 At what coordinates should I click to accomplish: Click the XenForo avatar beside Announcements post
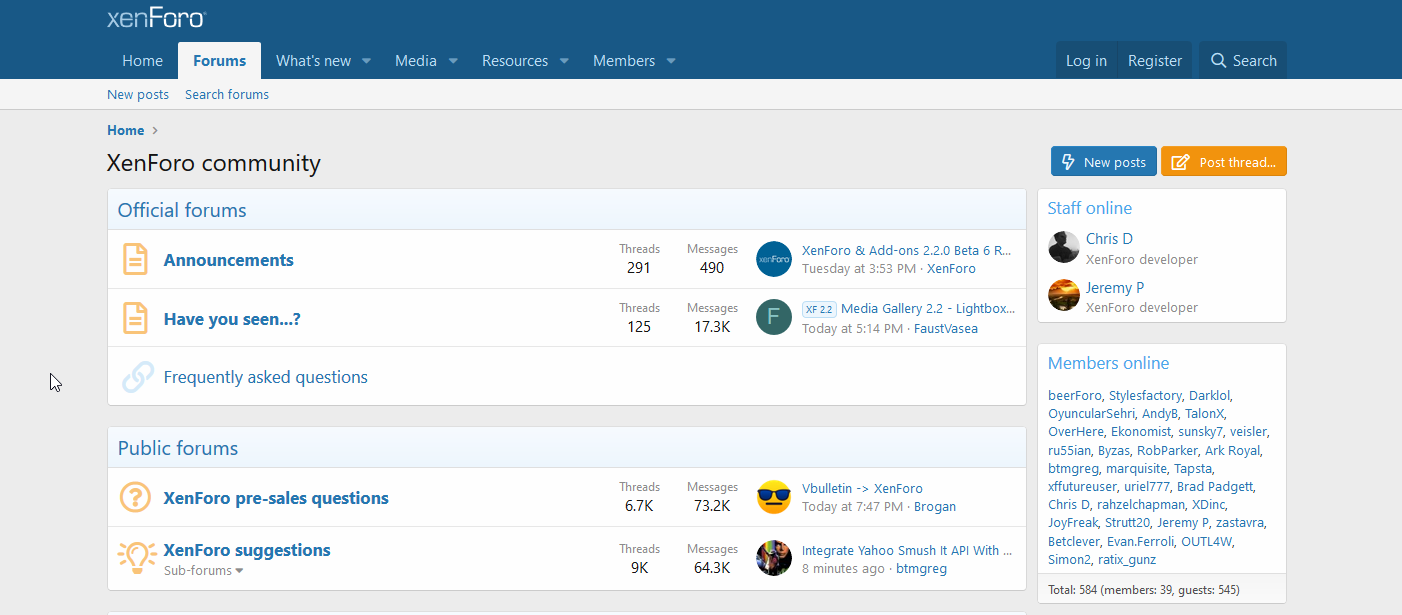tap(774, 259)
